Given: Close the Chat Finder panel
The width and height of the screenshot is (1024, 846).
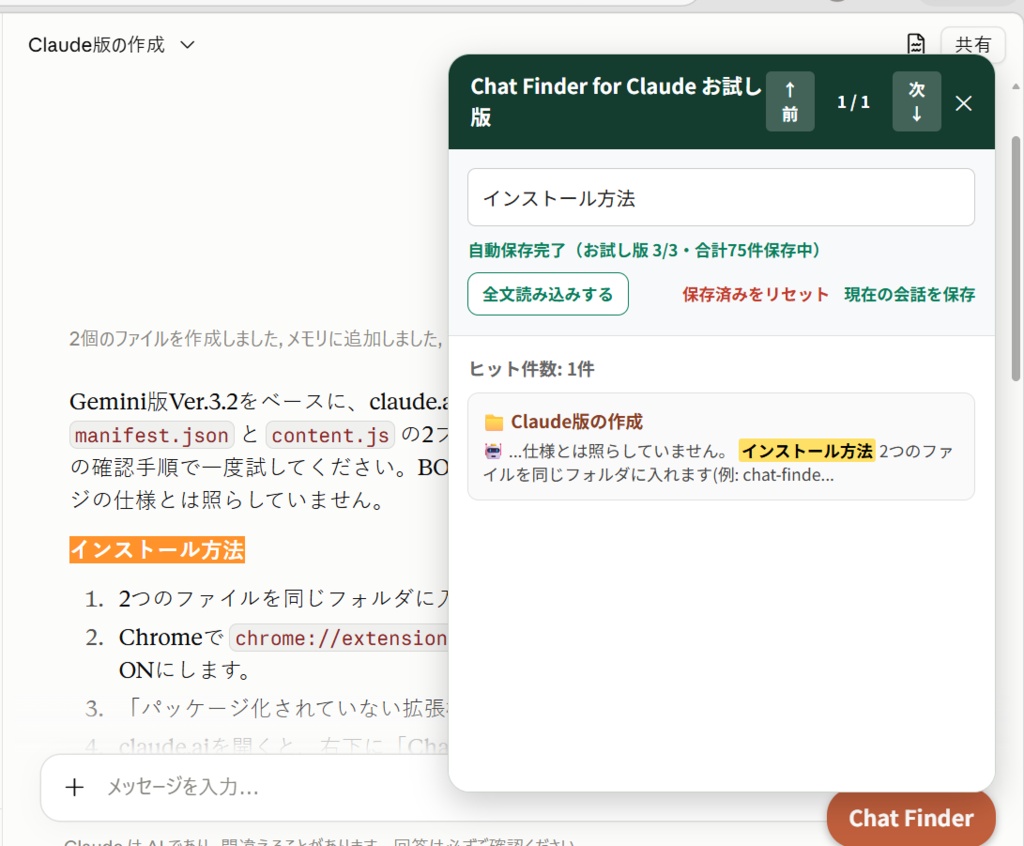Looking at the screenshot, I should [963, 103].
